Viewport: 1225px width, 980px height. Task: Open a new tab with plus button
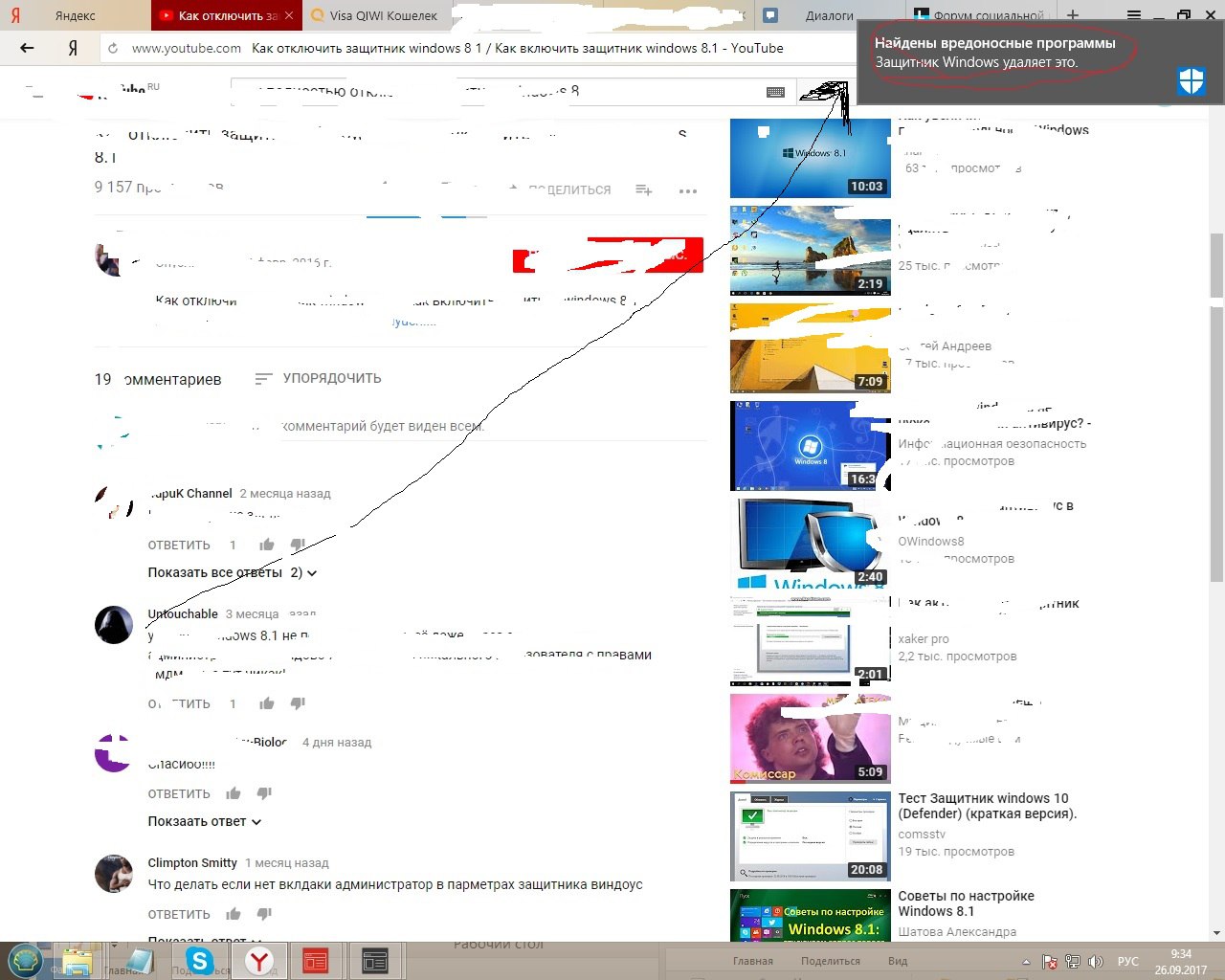[1073, 15]
